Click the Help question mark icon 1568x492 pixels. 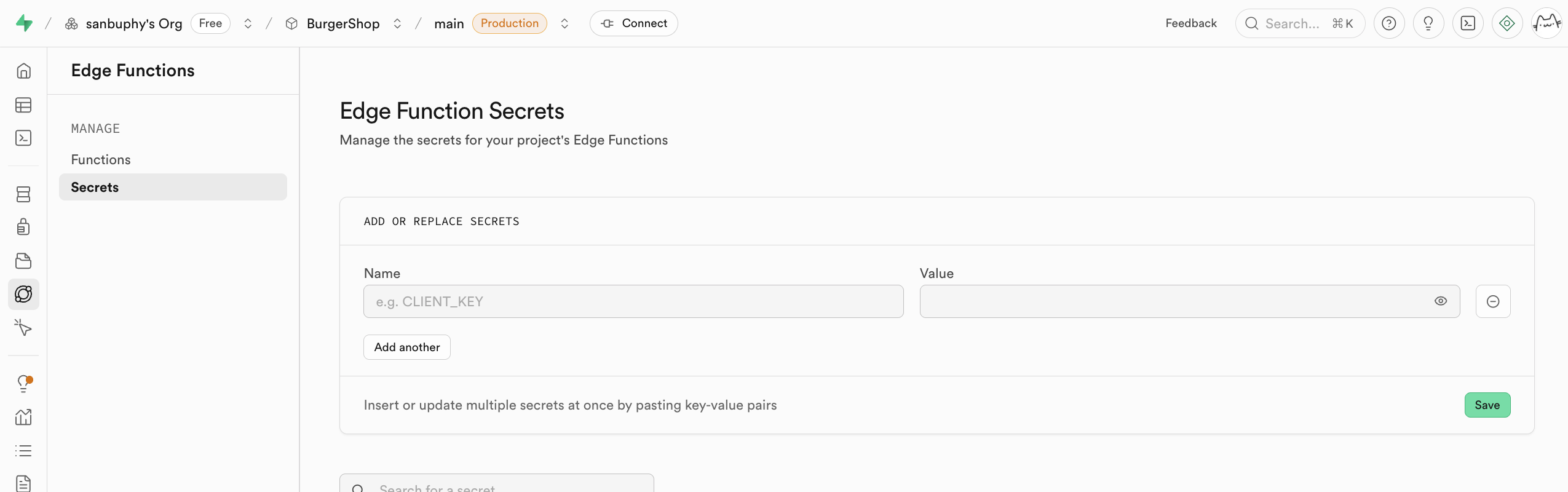(x=1388, y=23)
